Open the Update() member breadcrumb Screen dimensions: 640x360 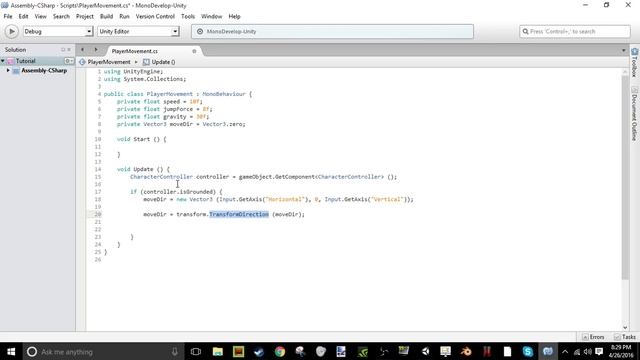tap(163, 62)
